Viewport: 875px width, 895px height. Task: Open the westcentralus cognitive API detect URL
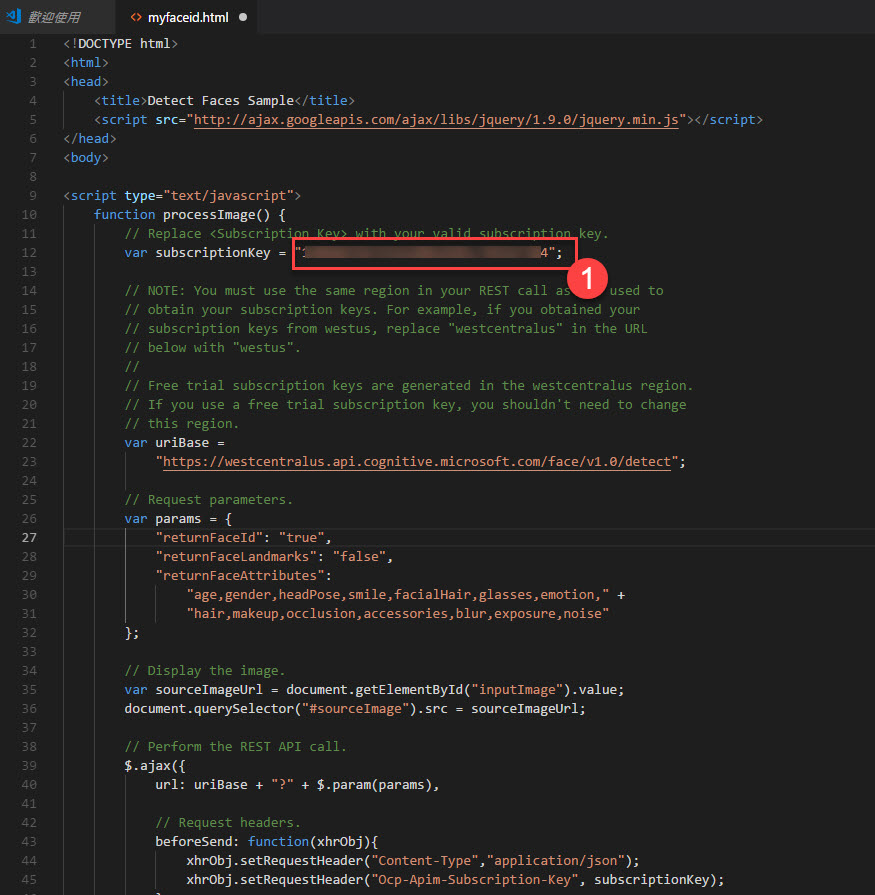click(417, 462)
